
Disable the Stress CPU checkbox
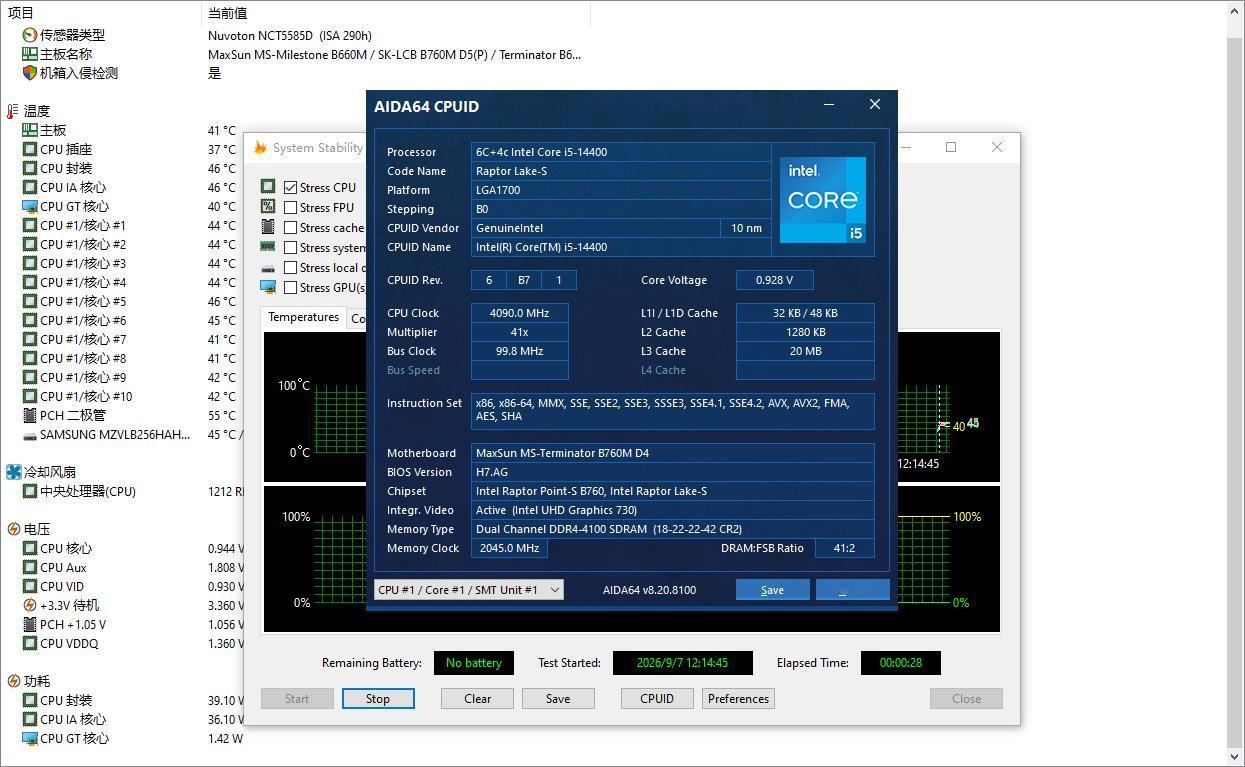pyautogui.click(x=291, y=188)
